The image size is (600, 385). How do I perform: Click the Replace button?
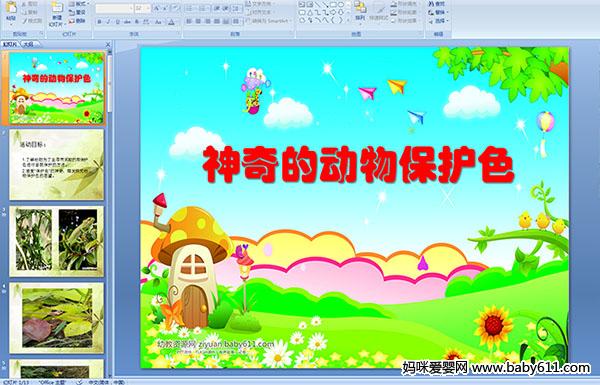[x=437, y=12]
